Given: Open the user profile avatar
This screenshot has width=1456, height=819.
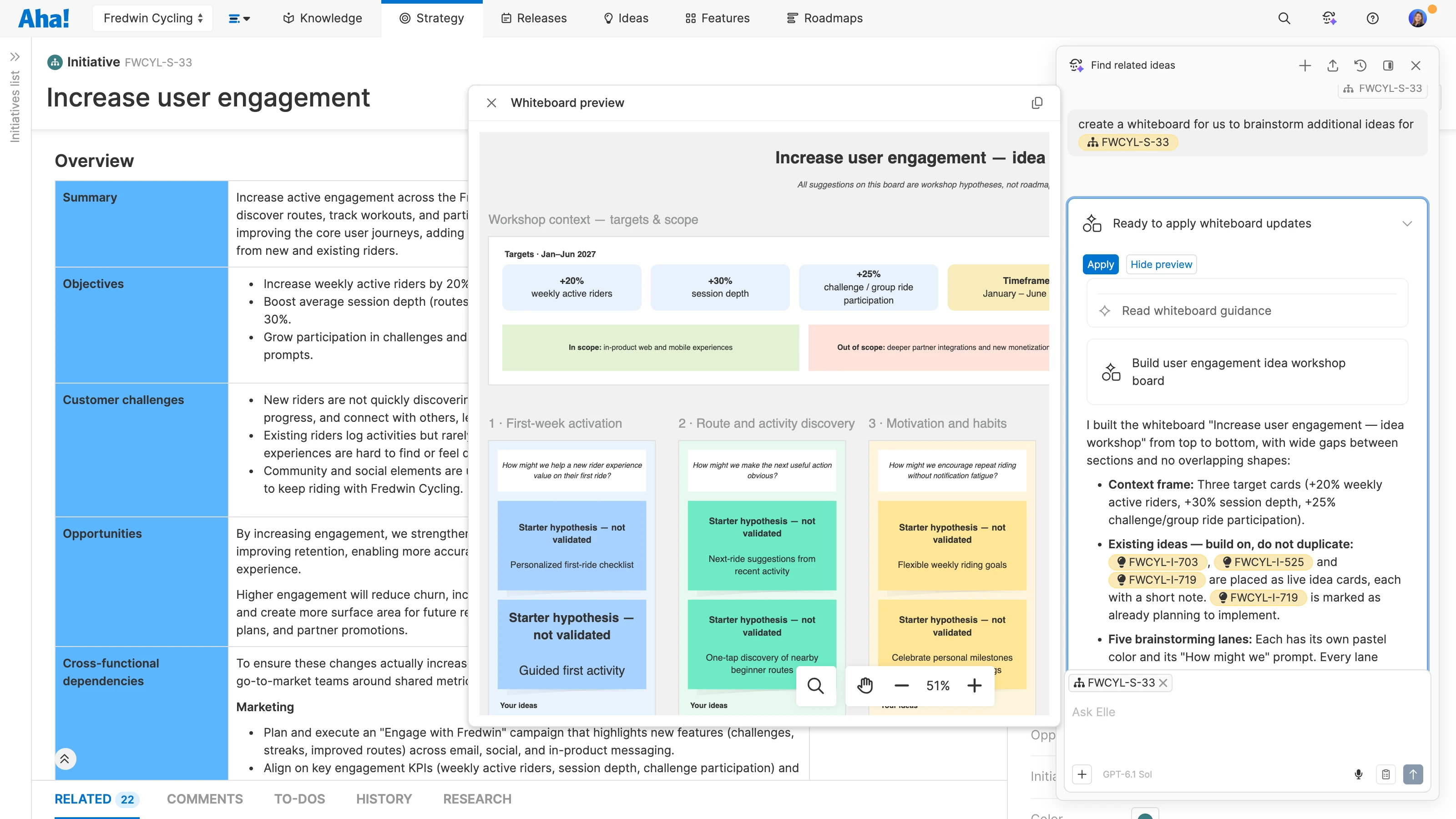Looking at the screenshot, I should (x=1418, y=18).
